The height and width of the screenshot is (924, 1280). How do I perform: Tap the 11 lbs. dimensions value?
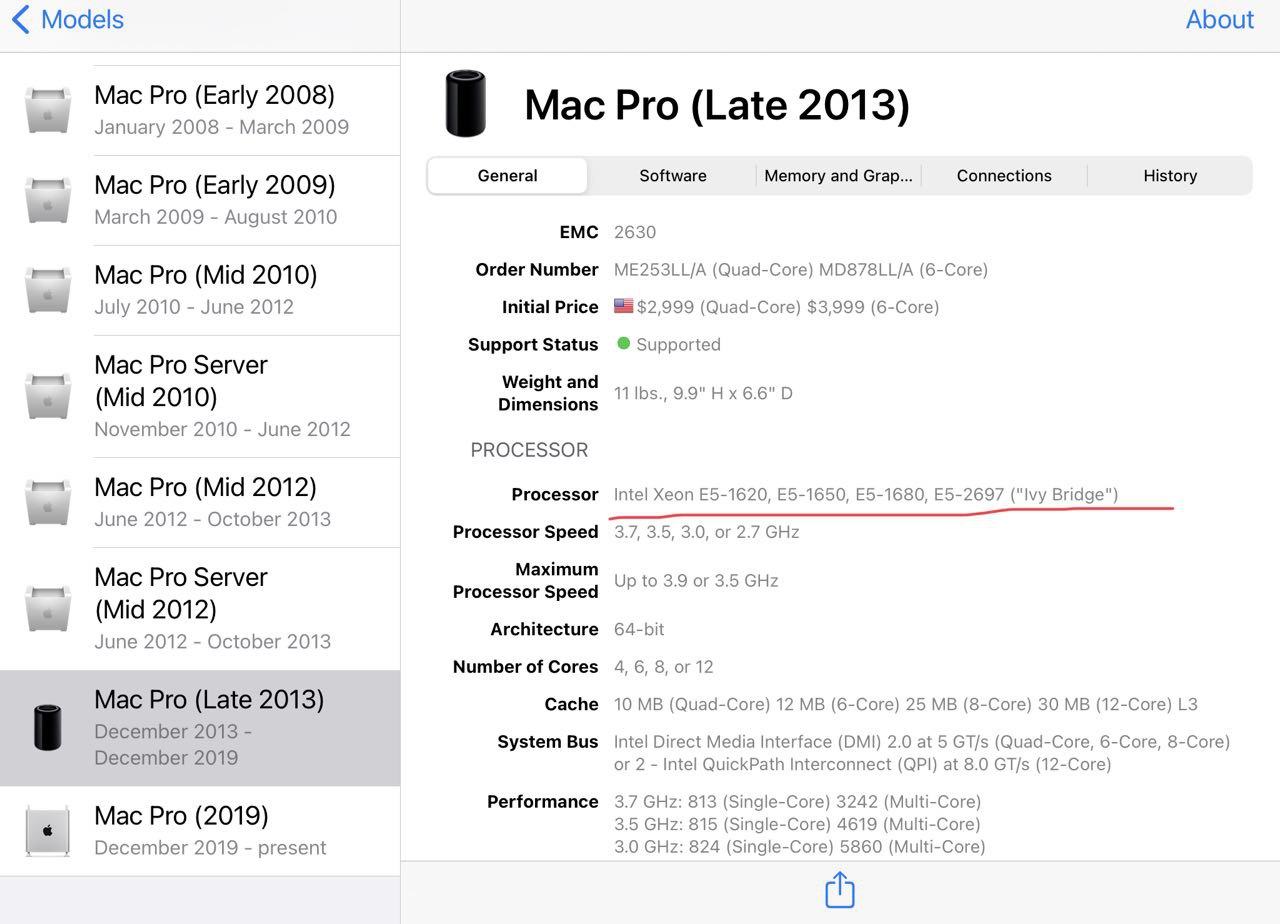point(703,393)
